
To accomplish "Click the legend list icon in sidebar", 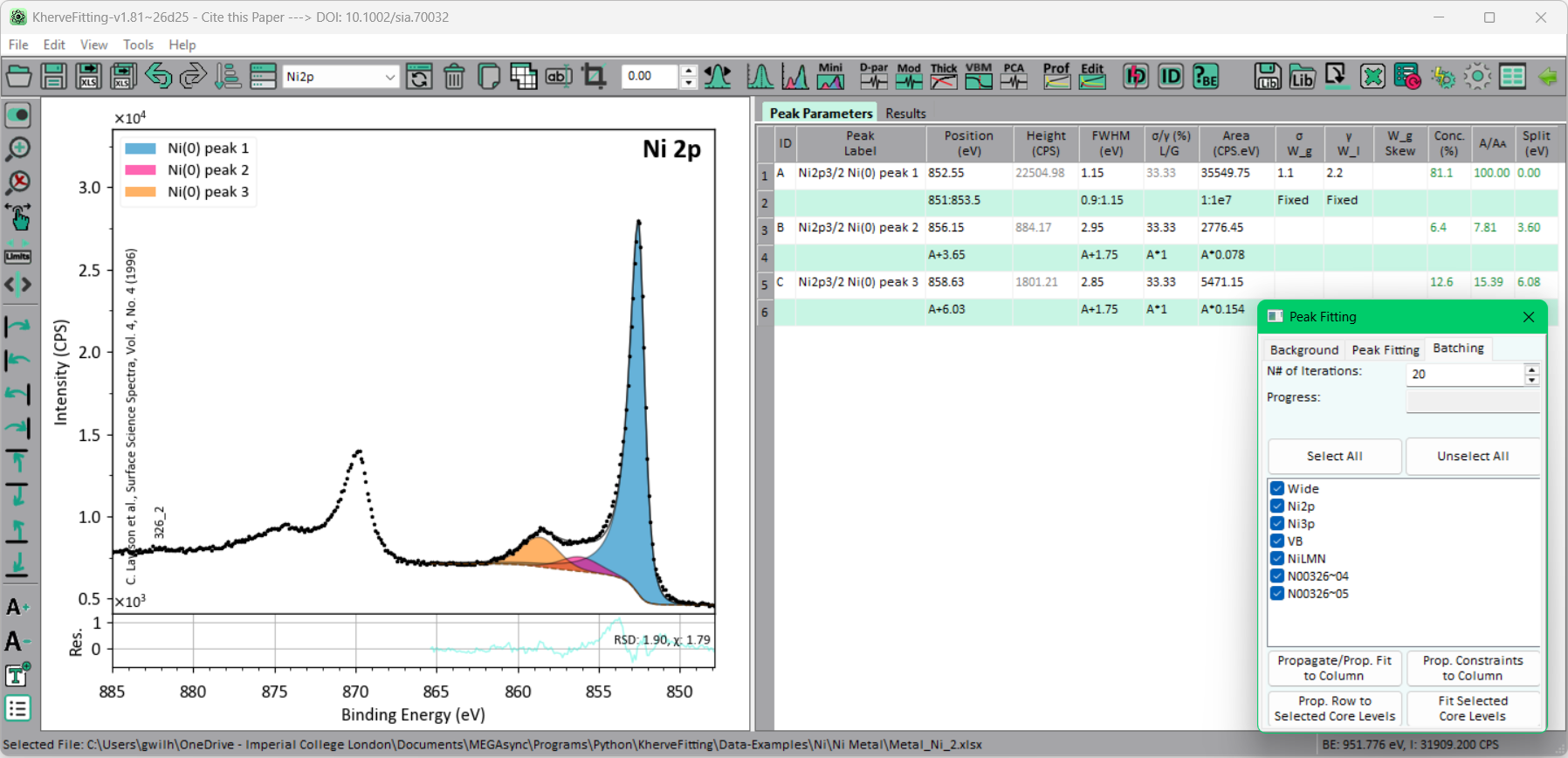I will pos(18,708).
